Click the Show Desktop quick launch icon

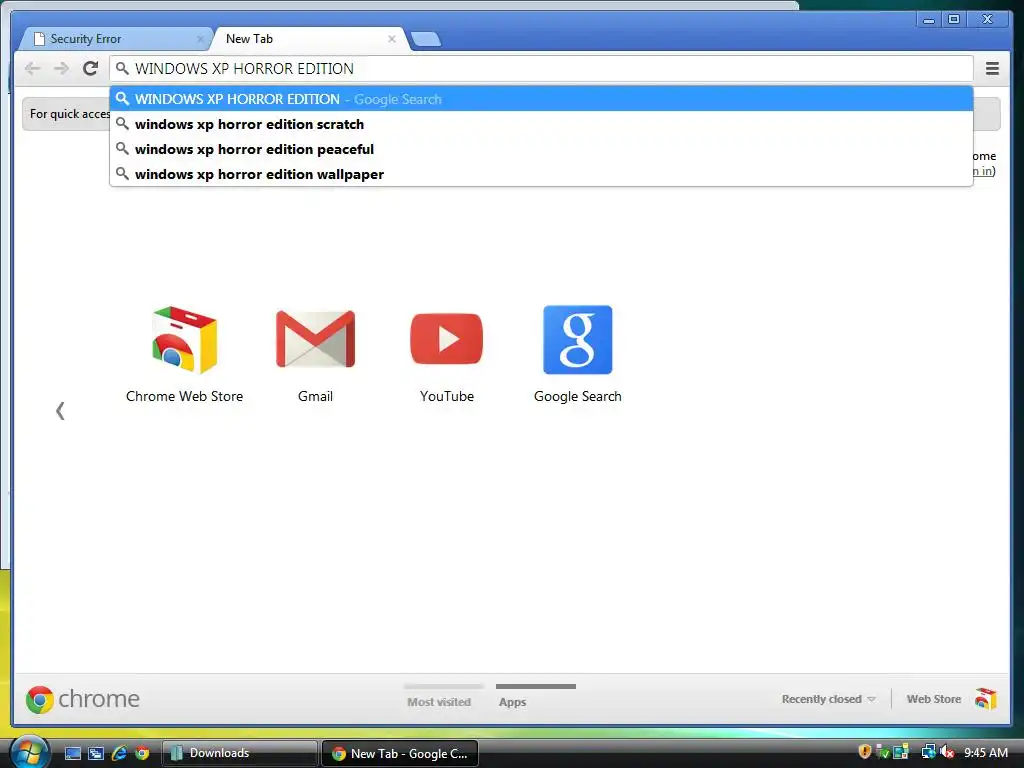tap(73, 753)
